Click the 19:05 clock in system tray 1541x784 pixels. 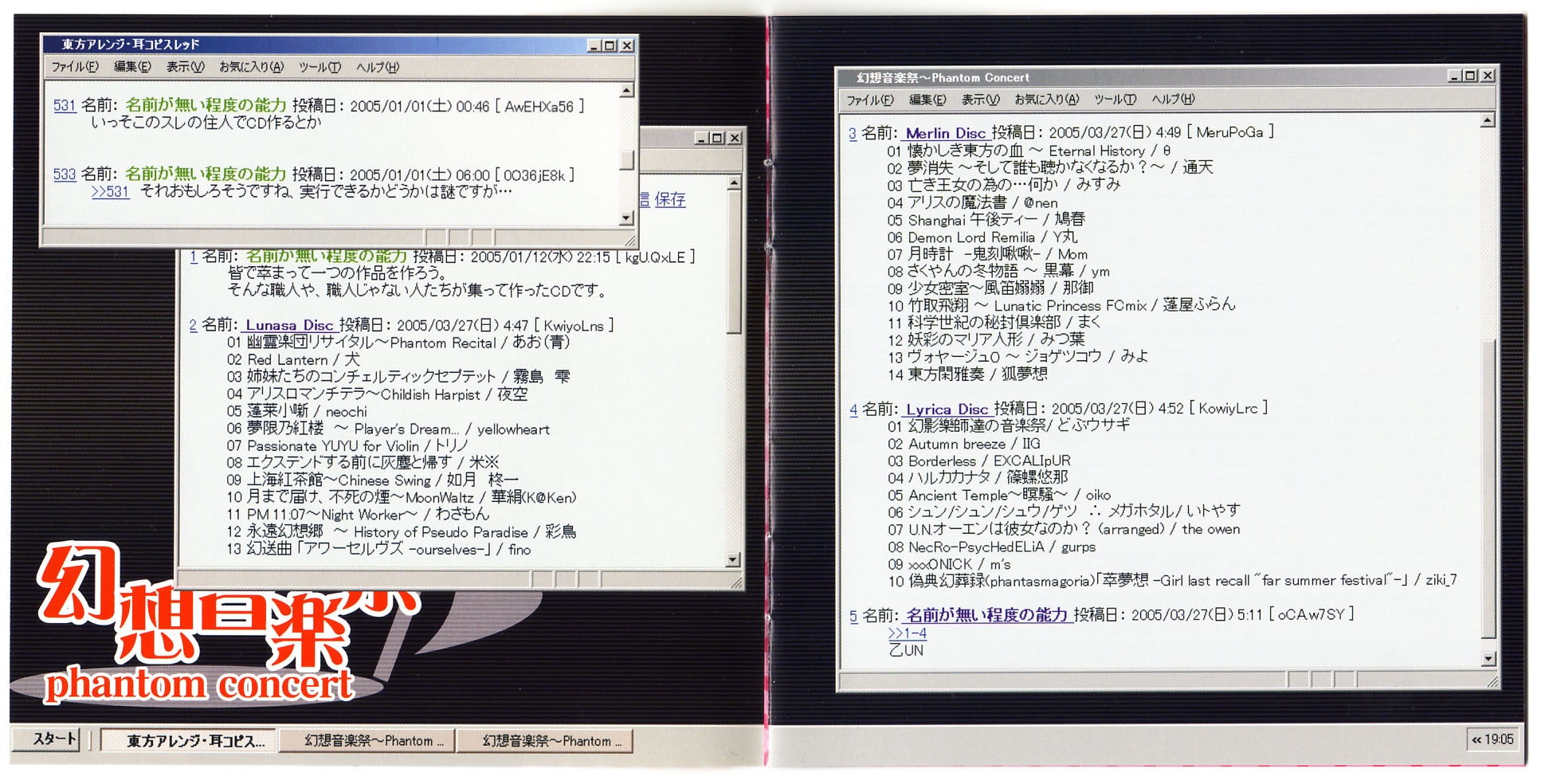(x=1499, y=739)
